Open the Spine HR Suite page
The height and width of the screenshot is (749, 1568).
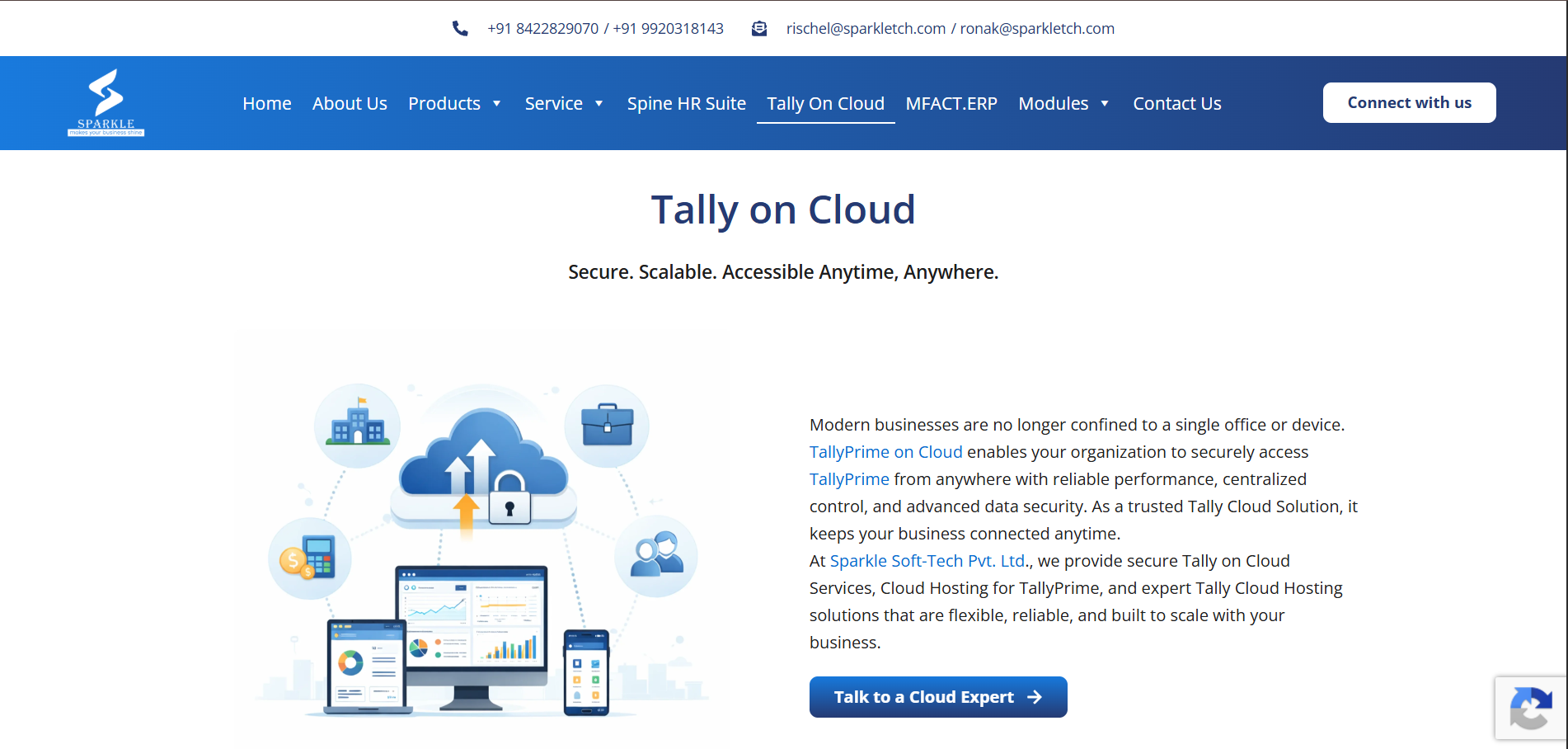point(687,104)
